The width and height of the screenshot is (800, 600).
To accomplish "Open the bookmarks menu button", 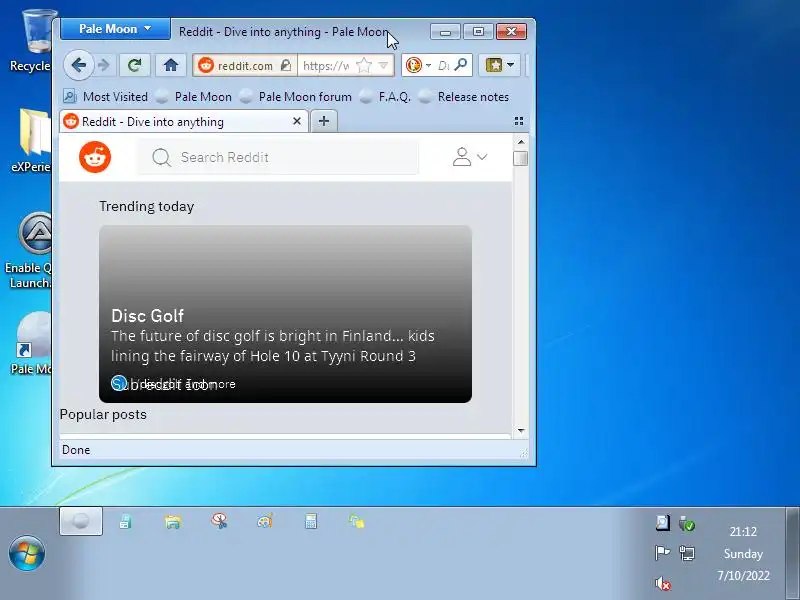I will 494,65.
